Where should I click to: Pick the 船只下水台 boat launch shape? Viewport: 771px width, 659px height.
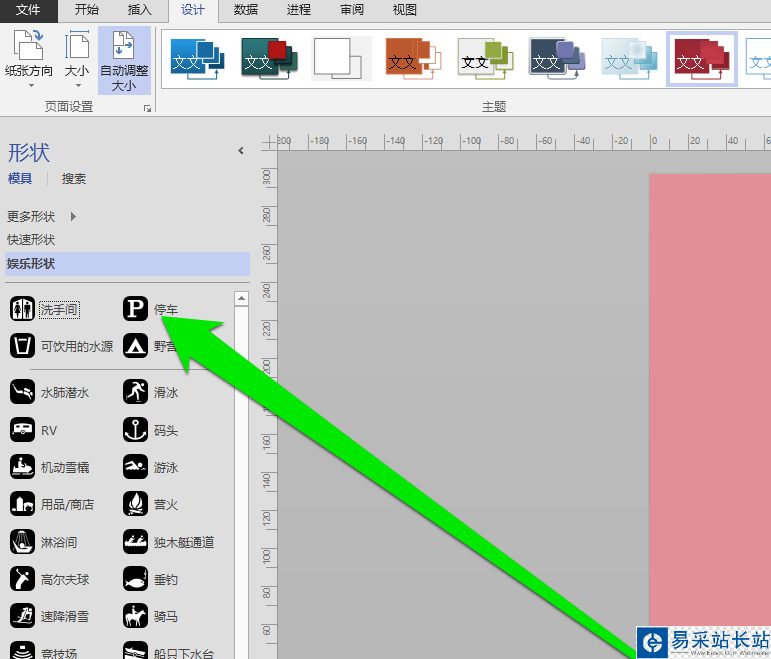coord(169,652)
